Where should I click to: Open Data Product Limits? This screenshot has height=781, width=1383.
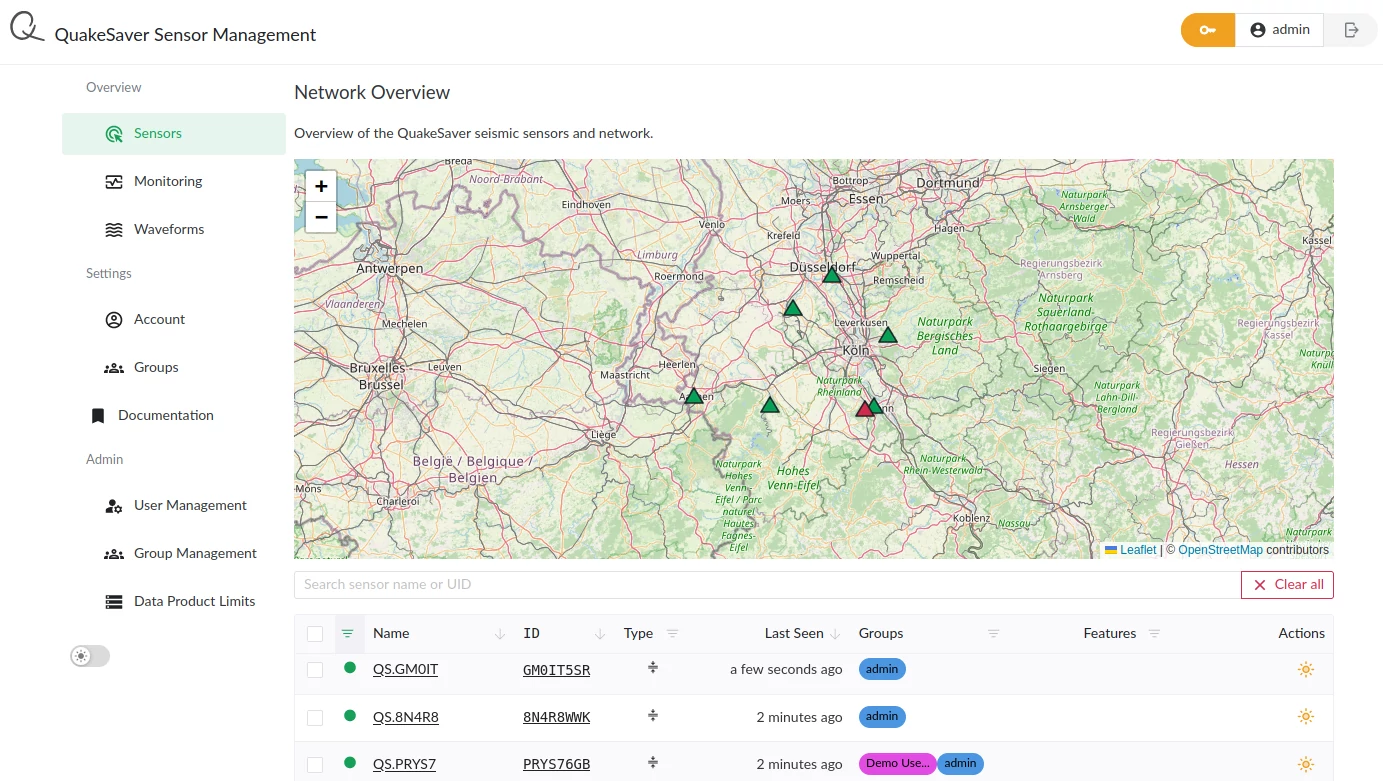pyautogui.click(x=174, y=602)
